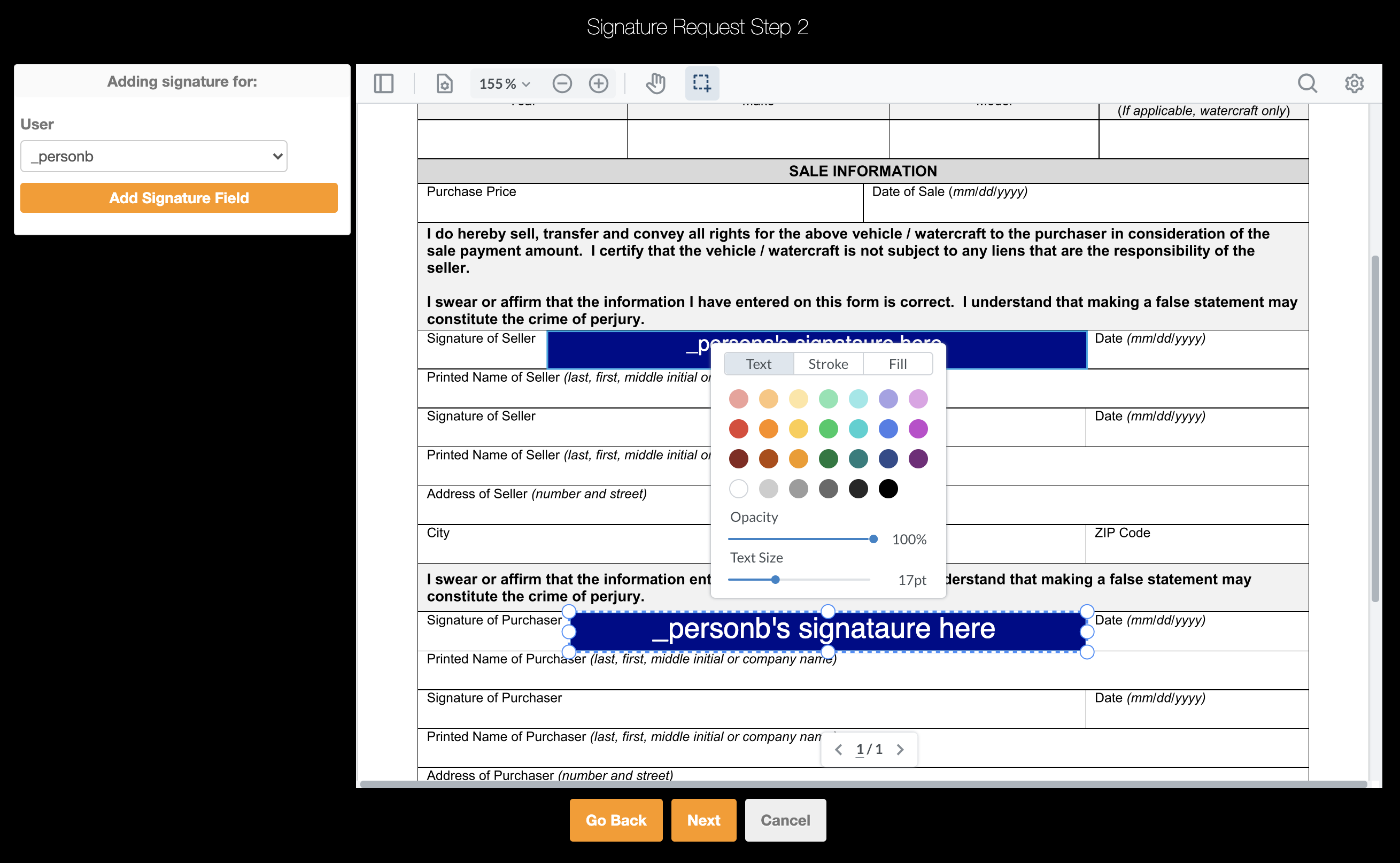
Task: Click the 'ZIP Code' label
Action: tap(1122, 533)
